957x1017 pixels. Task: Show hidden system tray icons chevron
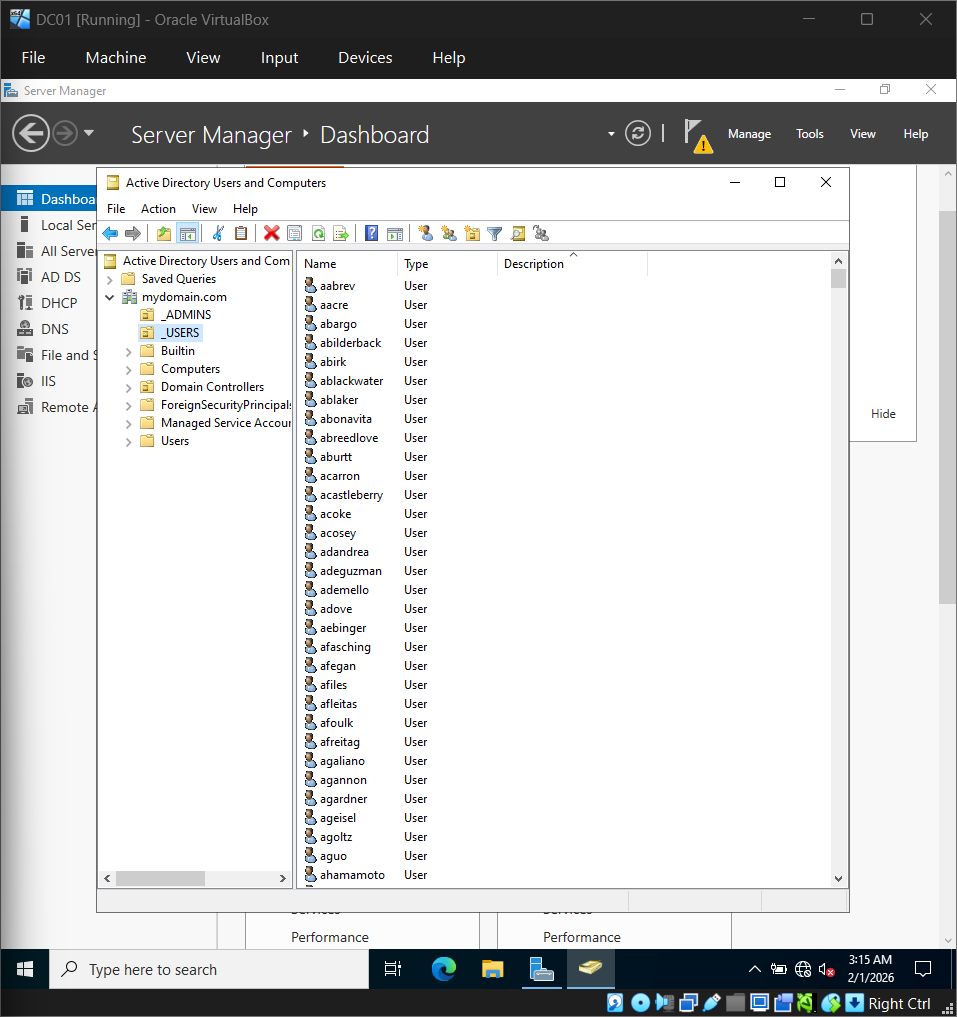click(x=755, y=969)
